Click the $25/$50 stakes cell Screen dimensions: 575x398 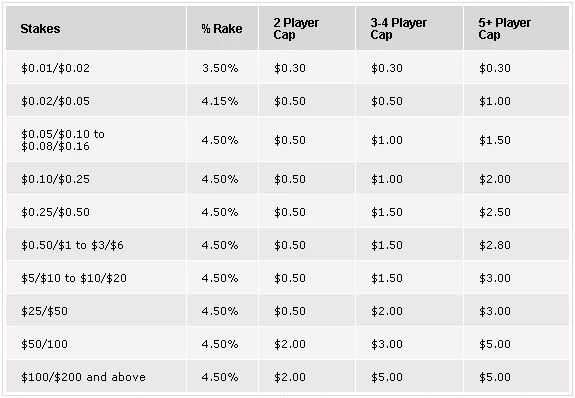click(x=96, y=311)
